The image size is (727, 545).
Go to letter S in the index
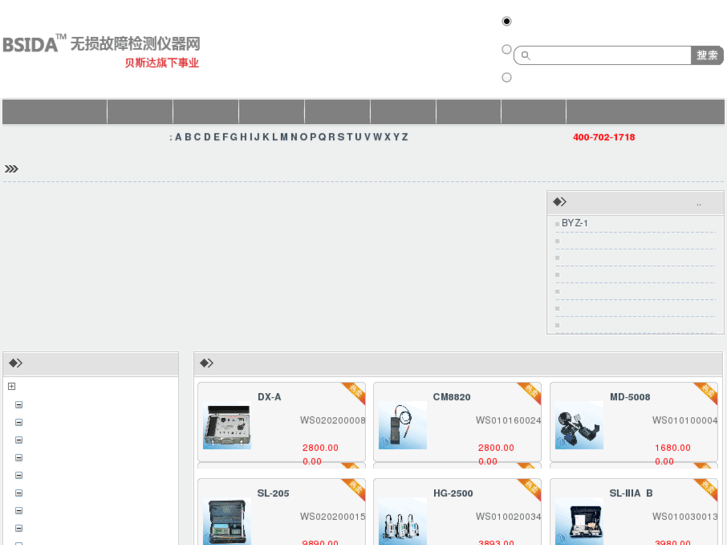[341, 137]
